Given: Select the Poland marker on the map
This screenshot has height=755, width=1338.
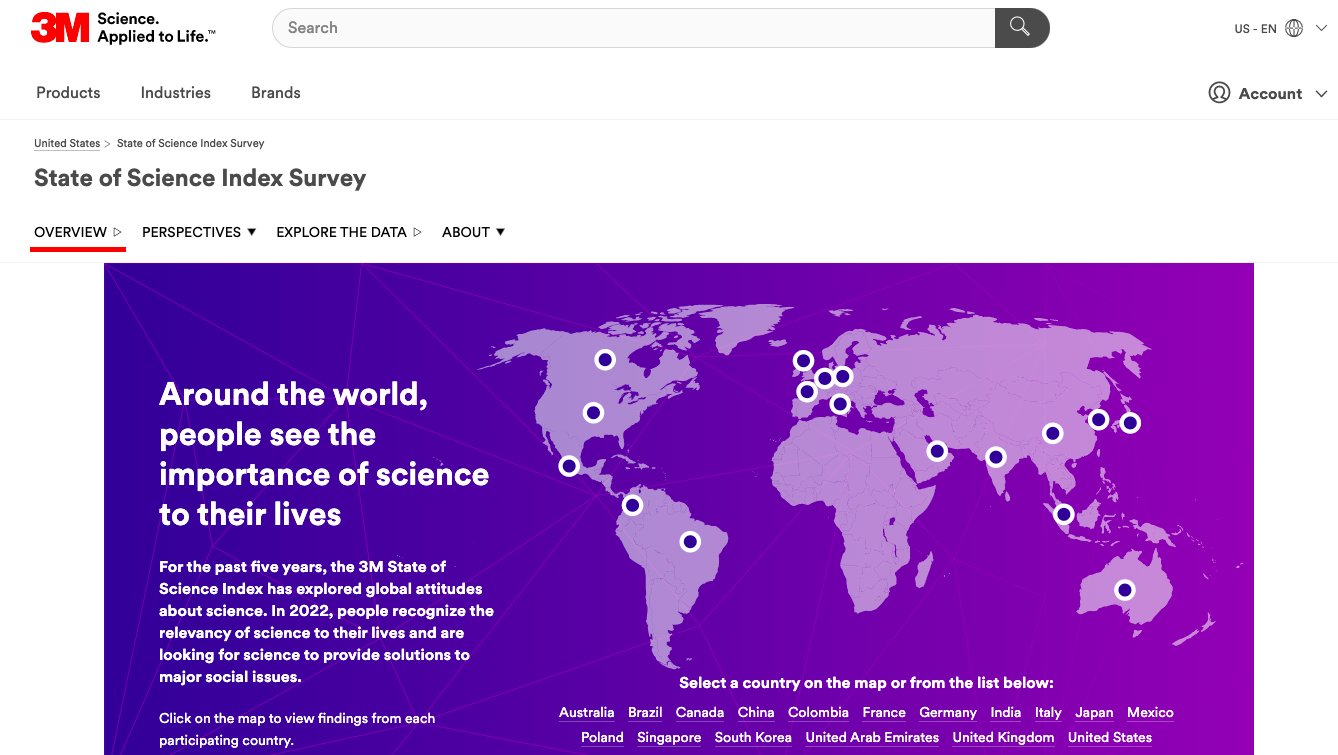Looking at the screenshot, I should coord(843,376).
